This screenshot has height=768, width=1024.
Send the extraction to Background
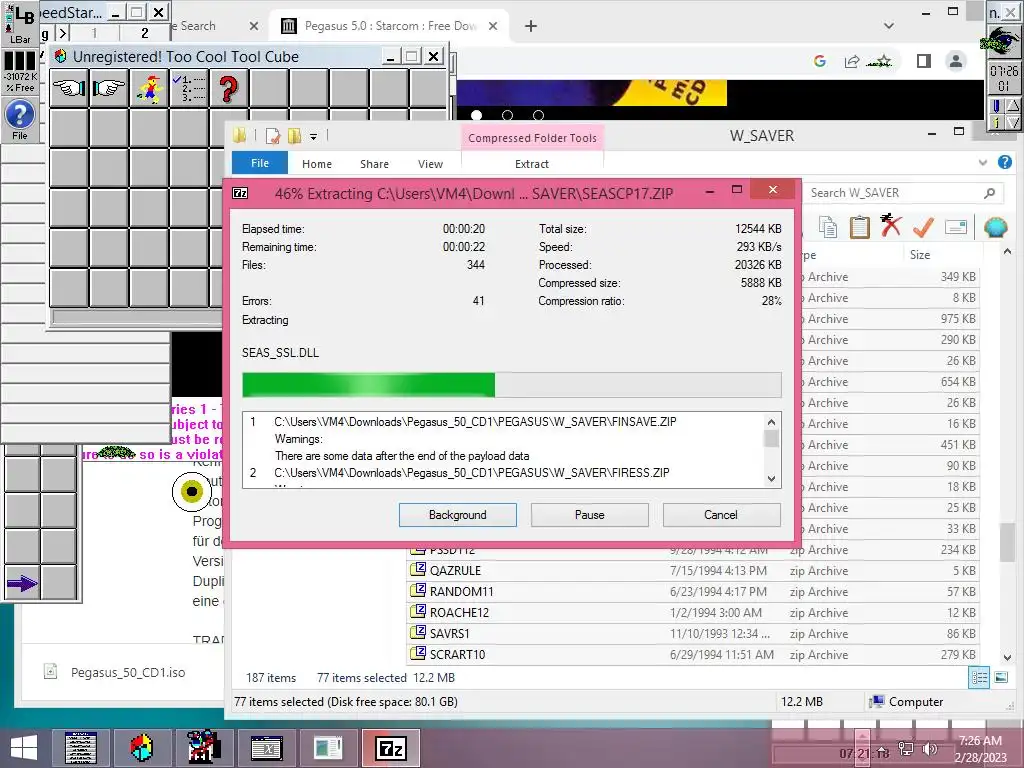458,515
